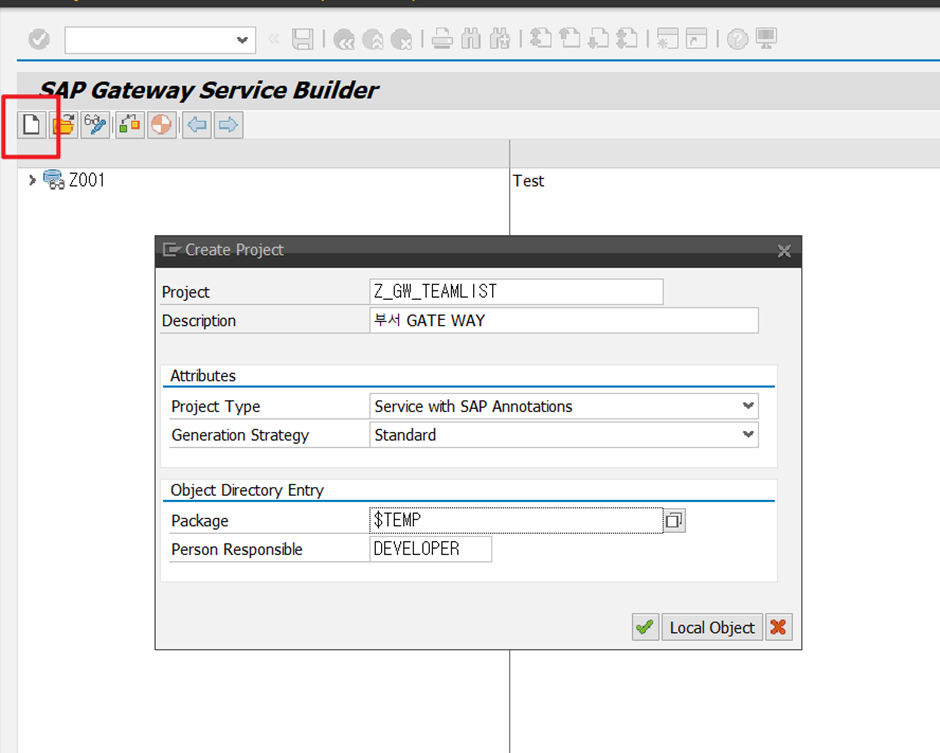Click the 'Test' description text of Z001
This screenshot has height=753, width=940.
point(529,181)
